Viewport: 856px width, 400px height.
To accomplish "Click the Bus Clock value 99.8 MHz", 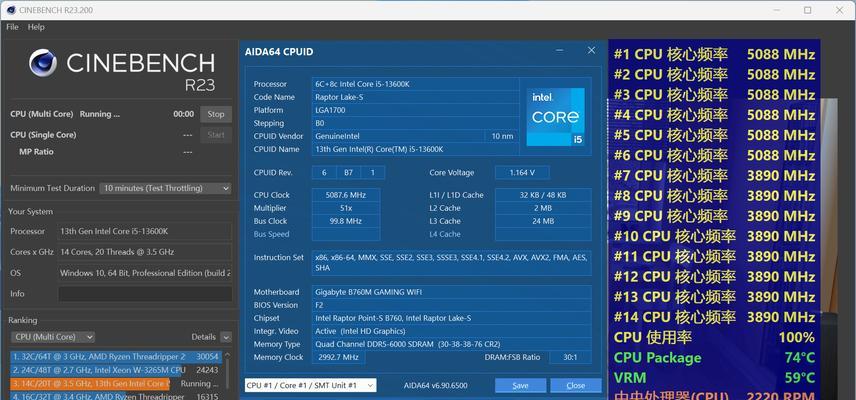I will [346, 221].
